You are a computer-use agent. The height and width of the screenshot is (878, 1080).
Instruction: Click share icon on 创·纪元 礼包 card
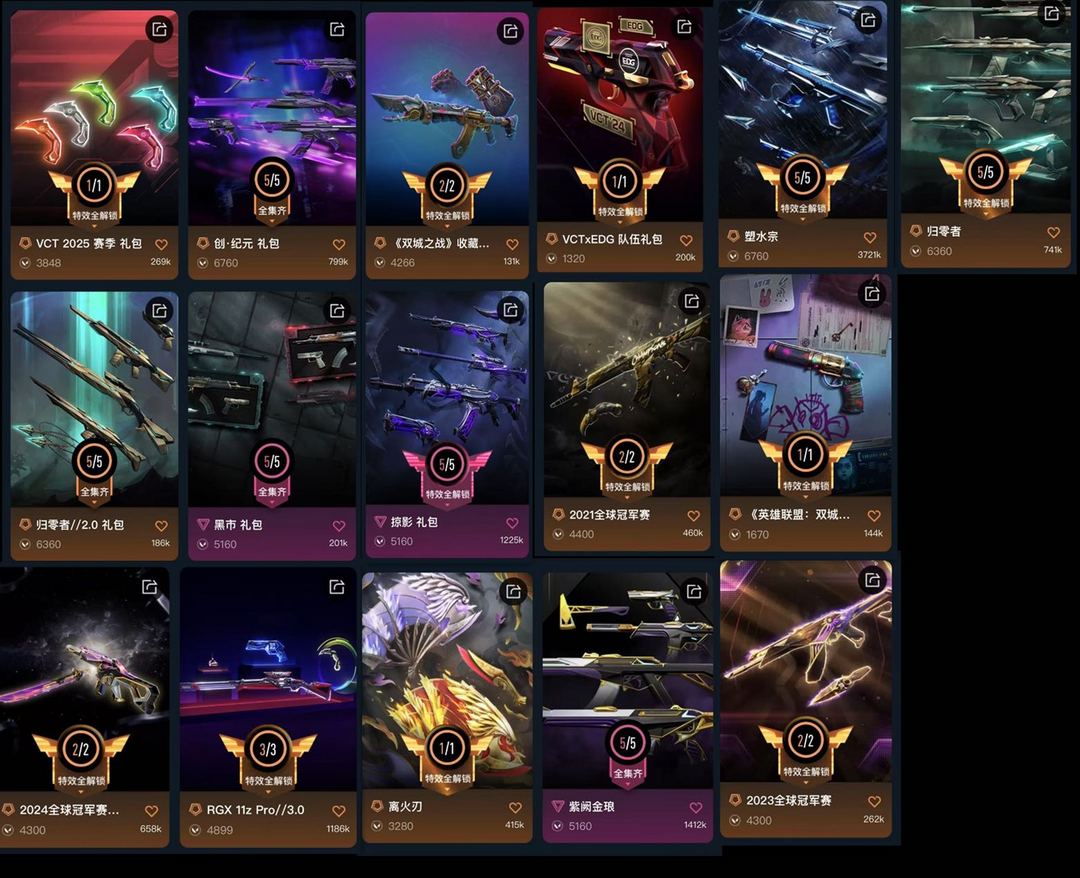click(337, 29)
